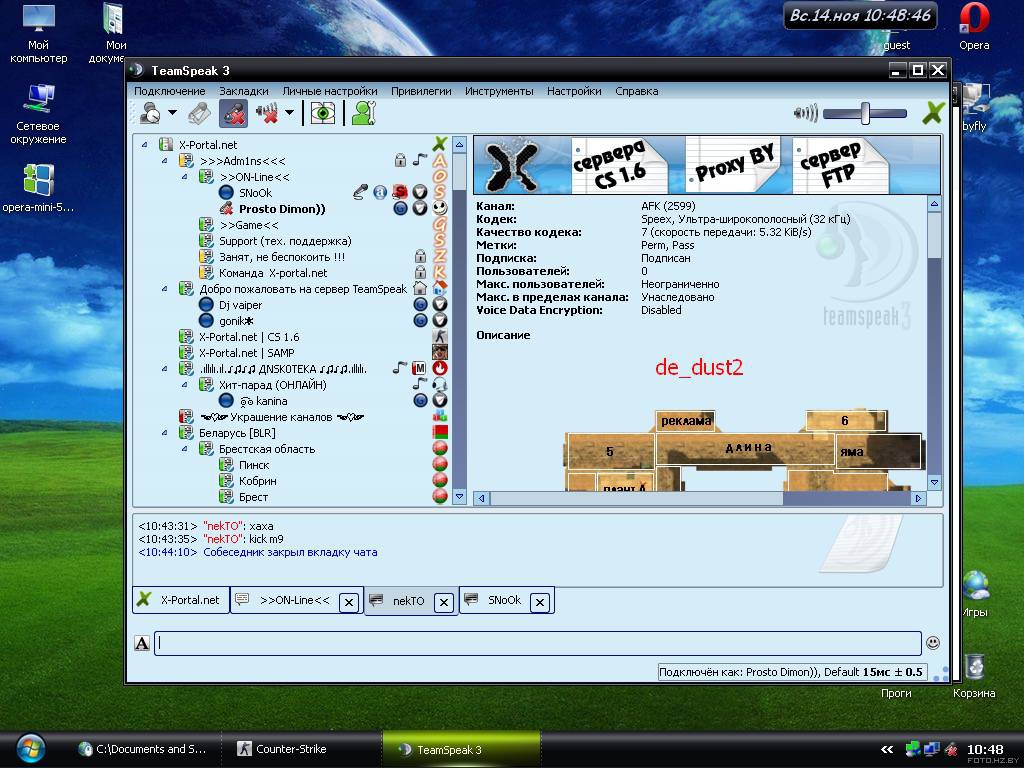Open the Настройки menu
The image size is (1024, 768).
[x=574, y=91]
